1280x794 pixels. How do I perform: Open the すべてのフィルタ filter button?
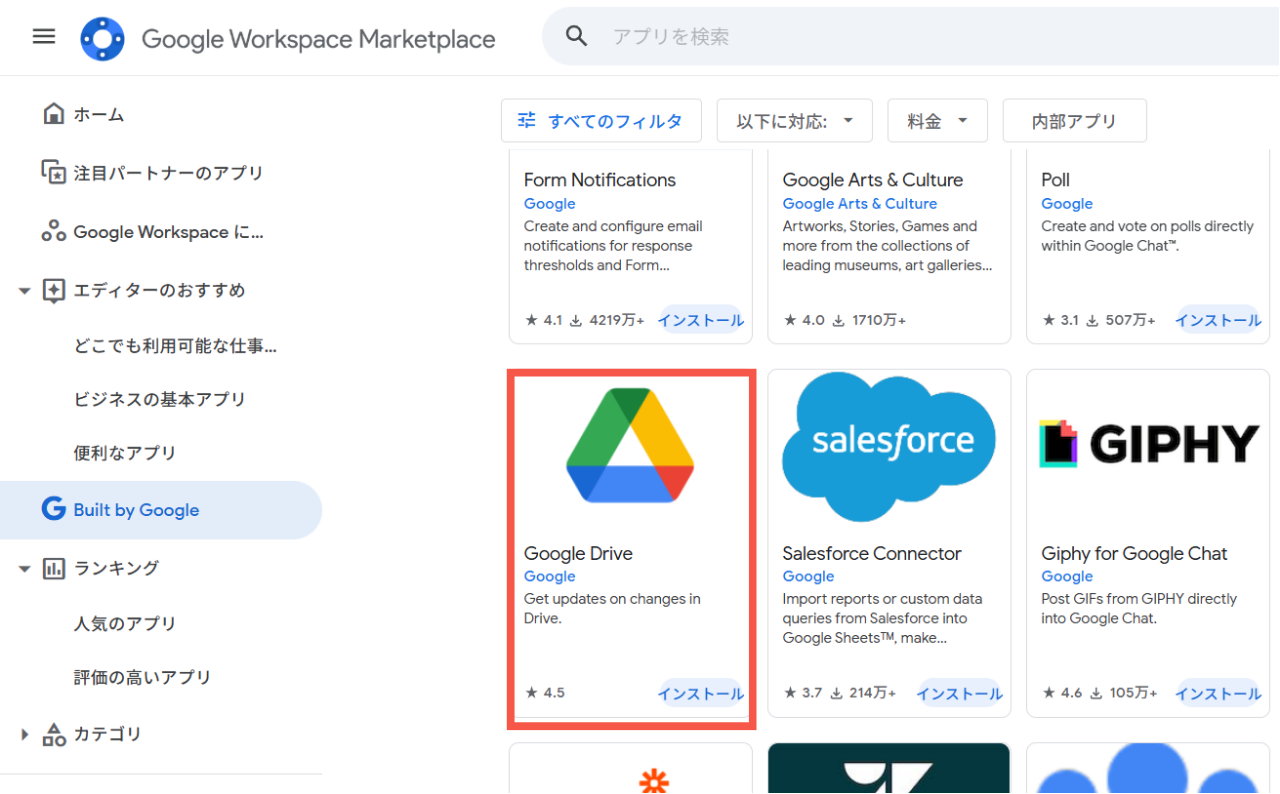(x=601, y=121)
